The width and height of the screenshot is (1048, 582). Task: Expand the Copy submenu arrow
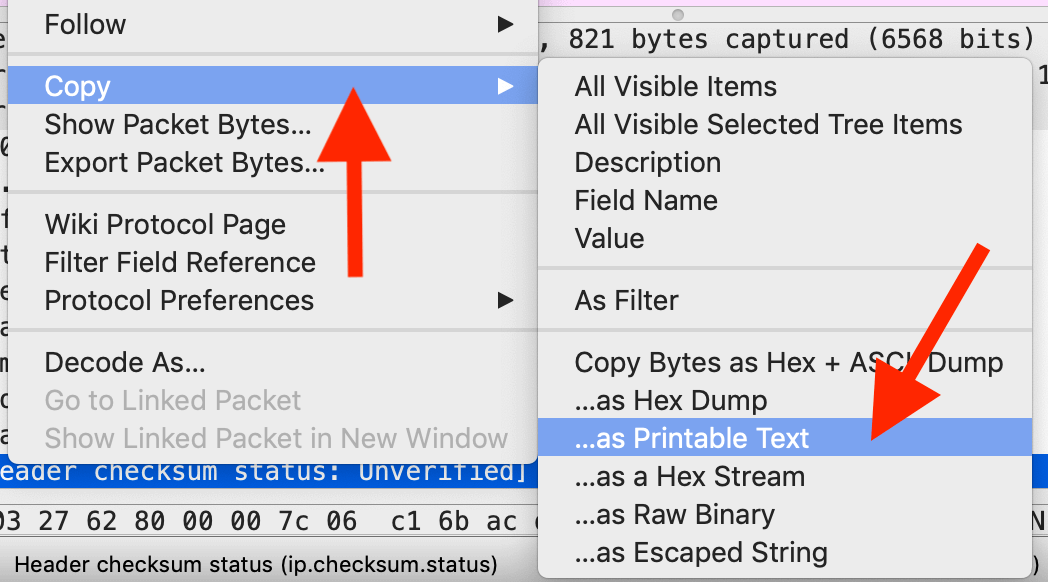(505, 87)
